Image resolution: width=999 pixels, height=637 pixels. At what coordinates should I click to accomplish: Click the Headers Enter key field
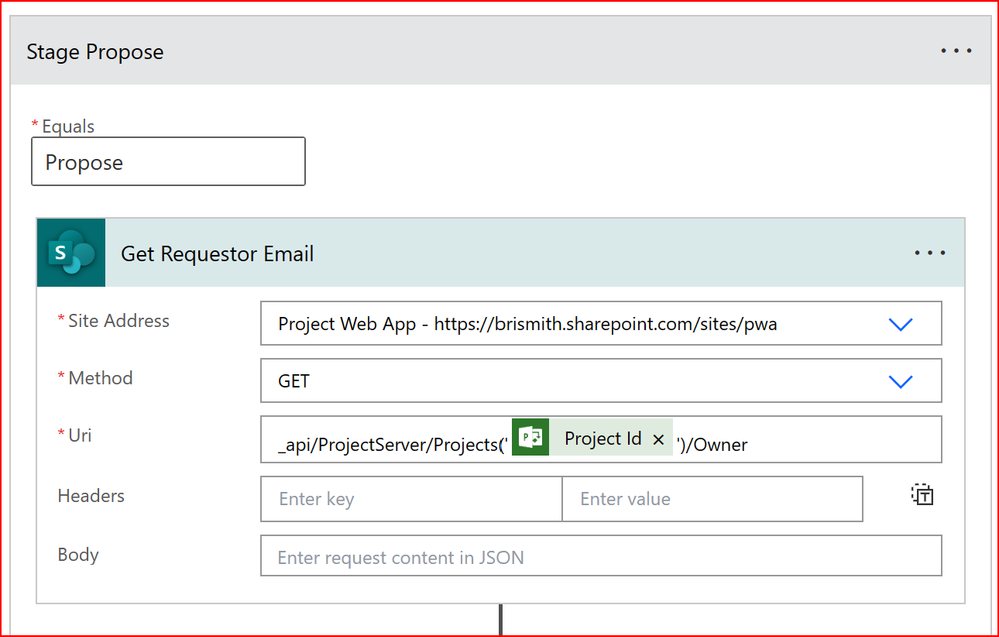(x=411, y=499)
